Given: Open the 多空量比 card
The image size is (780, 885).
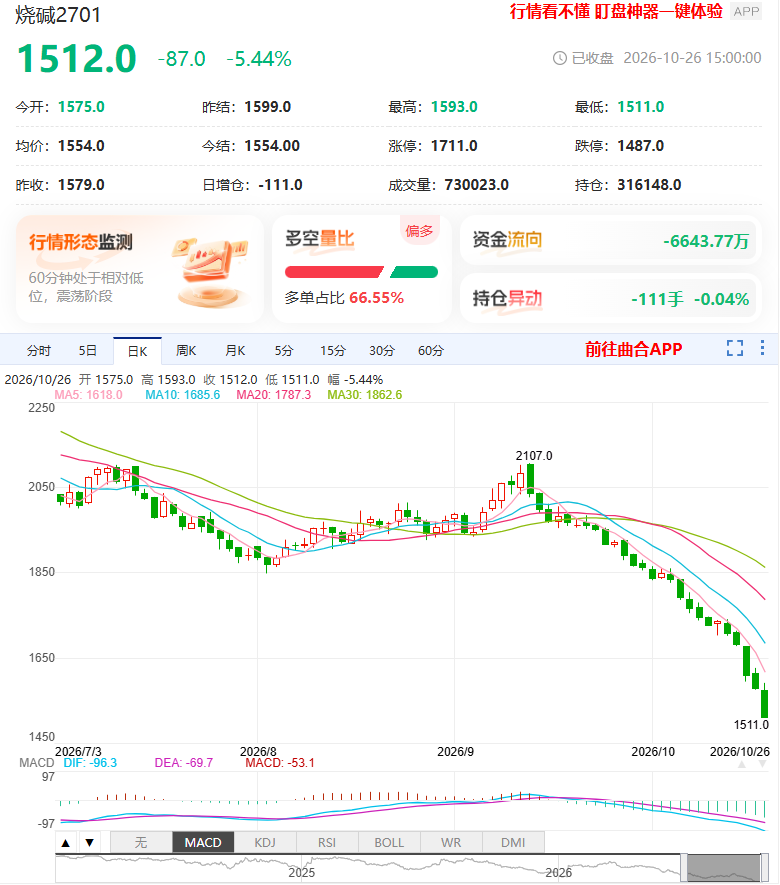Looking at the screenshot, I should [362, 269].
